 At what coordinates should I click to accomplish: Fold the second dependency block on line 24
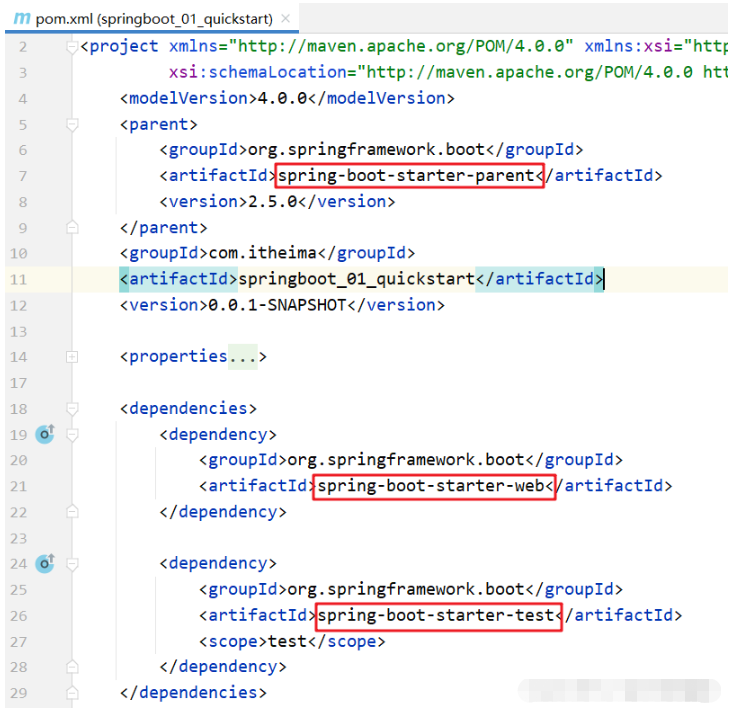[x=72, y=564]
